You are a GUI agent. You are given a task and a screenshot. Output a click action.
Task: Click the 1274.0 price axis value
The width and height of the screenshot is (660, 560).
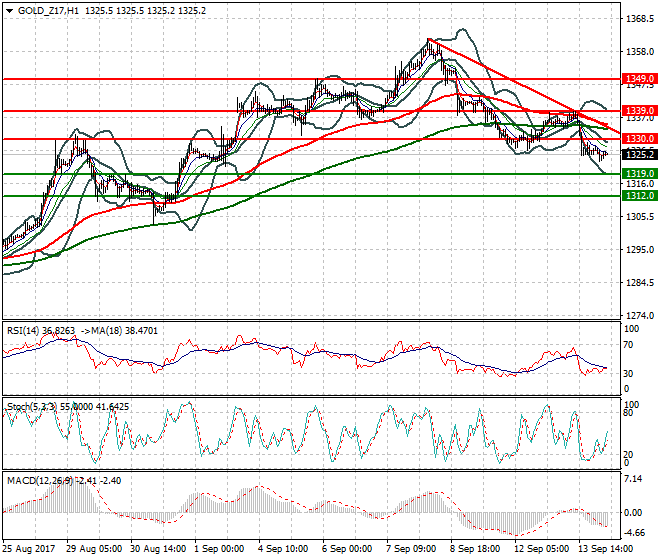[640, 315]
